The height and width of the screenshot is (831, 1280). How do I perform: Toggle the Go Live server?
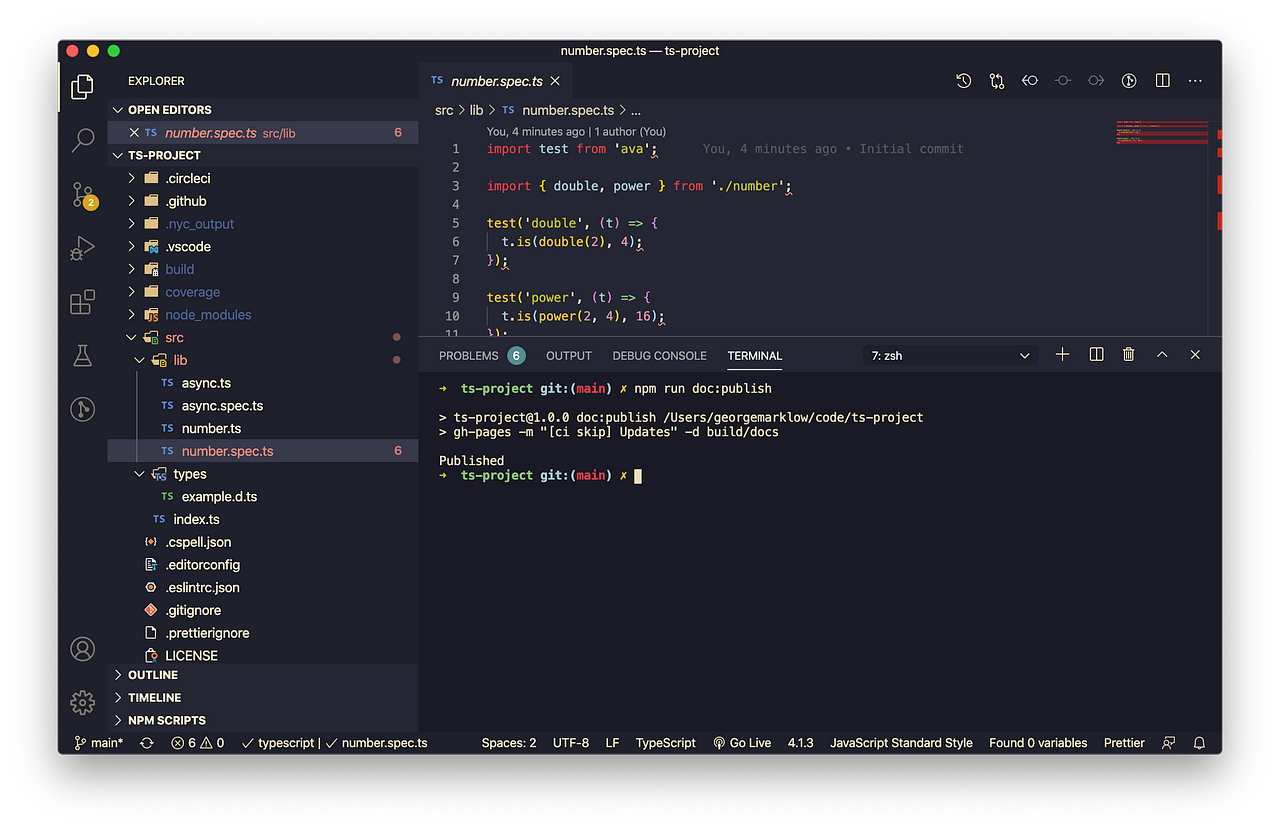tap(742, 743)
